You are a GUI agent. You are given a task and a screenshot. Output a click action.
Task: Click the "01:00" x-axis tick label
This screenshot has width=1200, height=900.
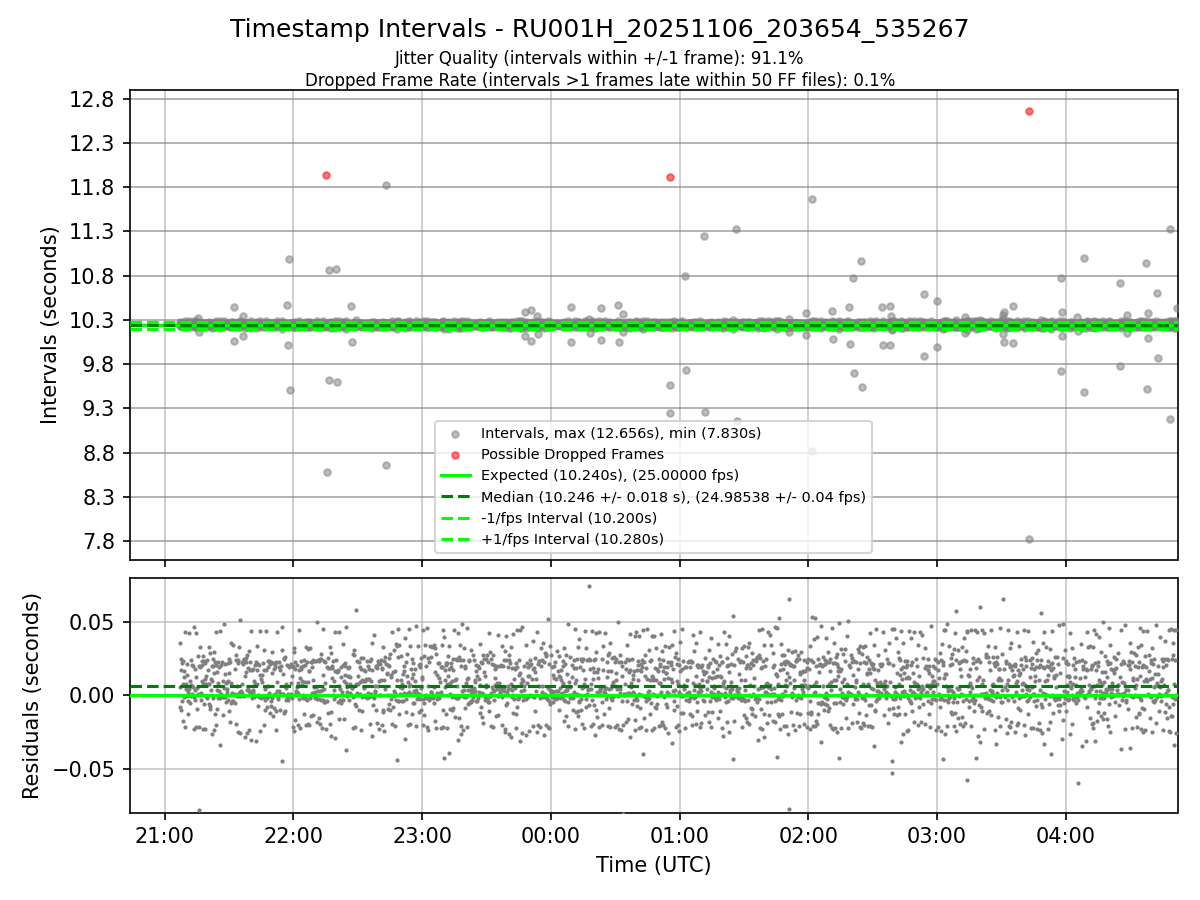click(x=679, y=834)
